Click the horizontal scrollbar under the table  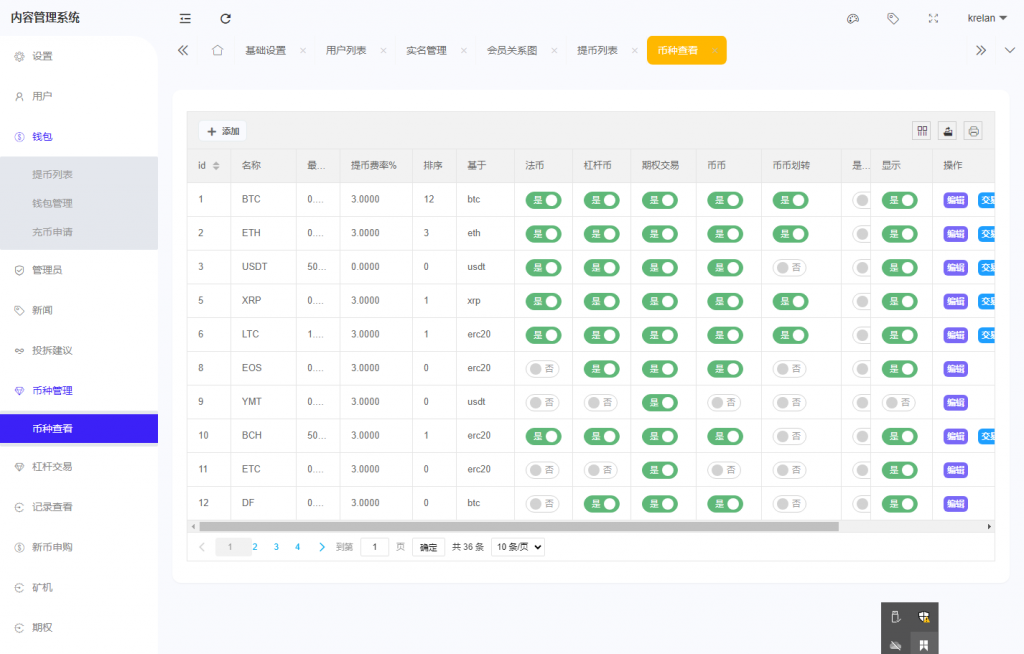coord(518,526)
